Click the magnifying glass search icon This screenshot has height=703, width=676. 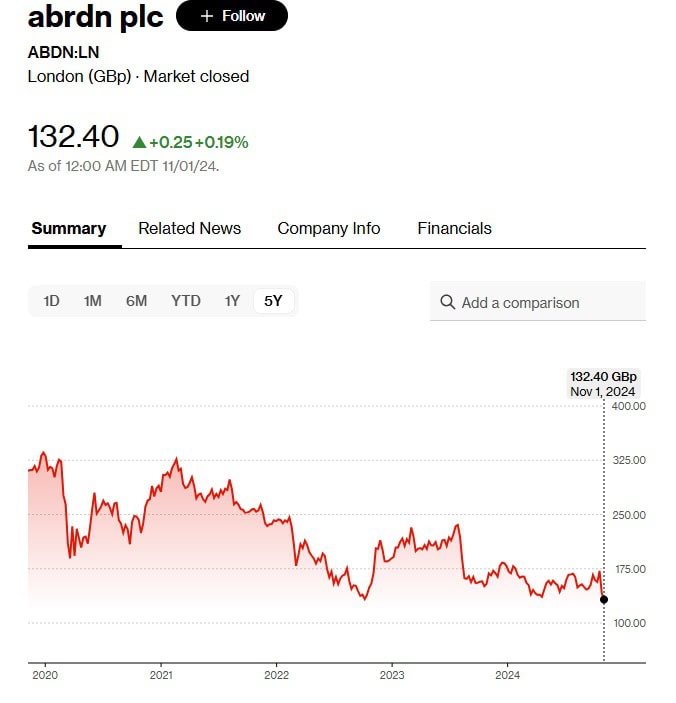447,302
